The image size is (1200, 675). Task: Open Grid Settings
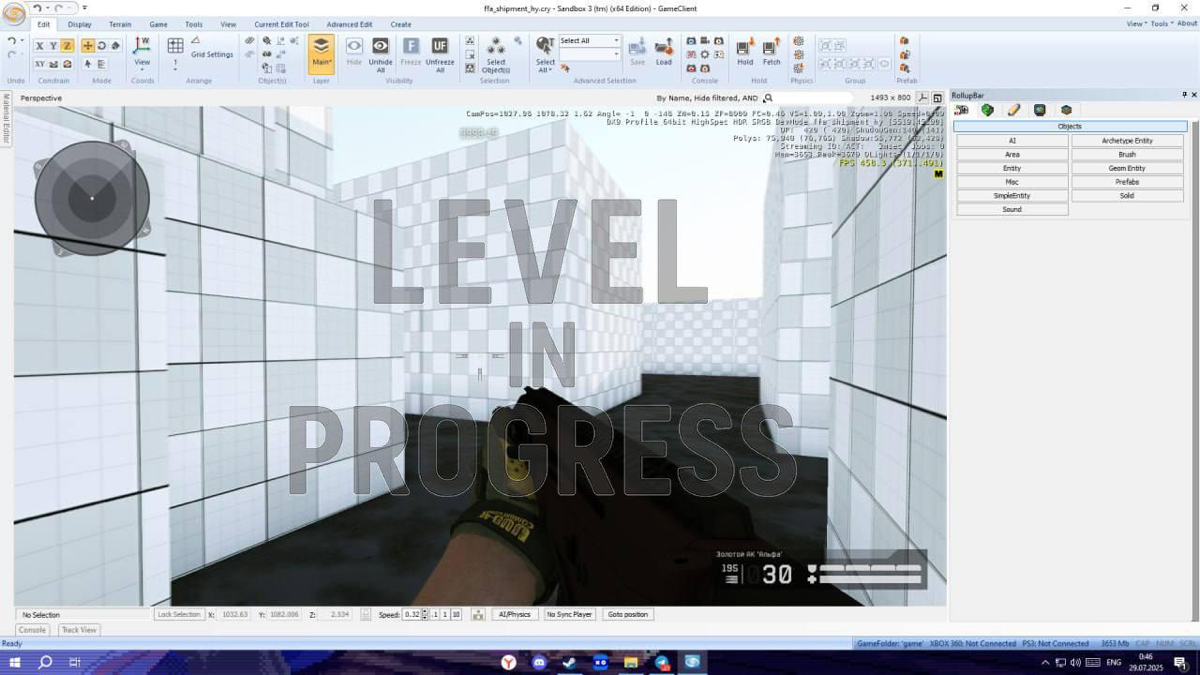[x=212, y=55]
